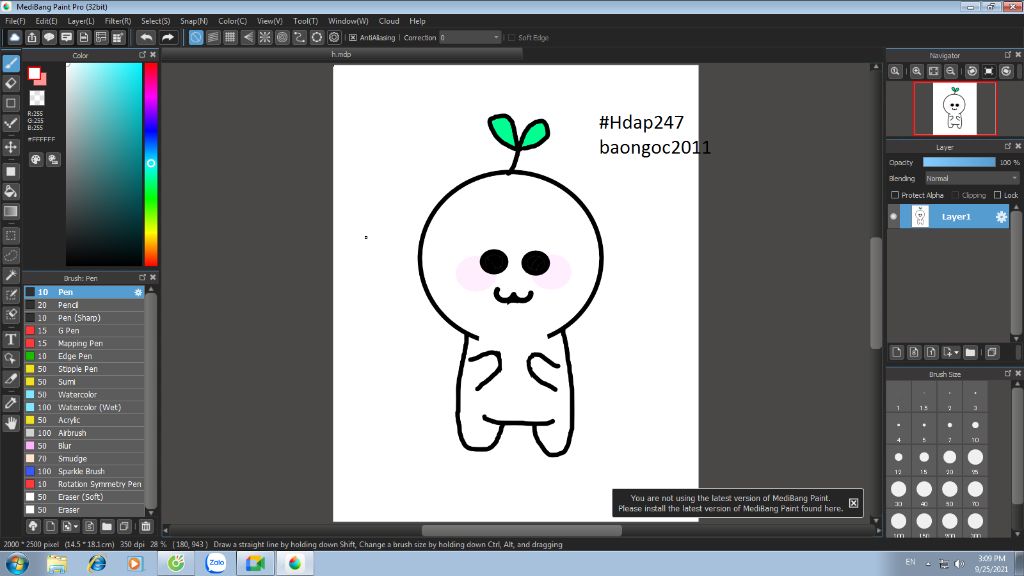
Task: Select the Hand tool
Action: (x=11, y=423)
